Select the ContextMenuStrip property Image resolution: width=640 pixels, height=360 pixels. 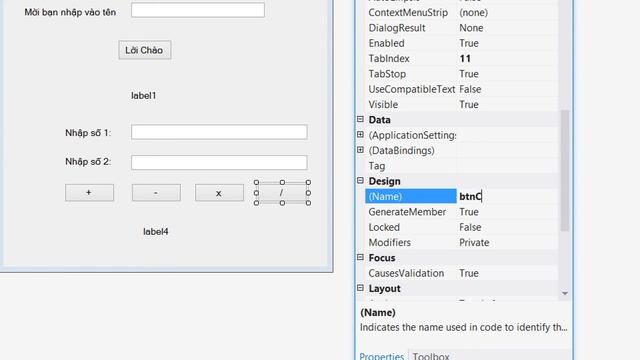pos(408,13)
